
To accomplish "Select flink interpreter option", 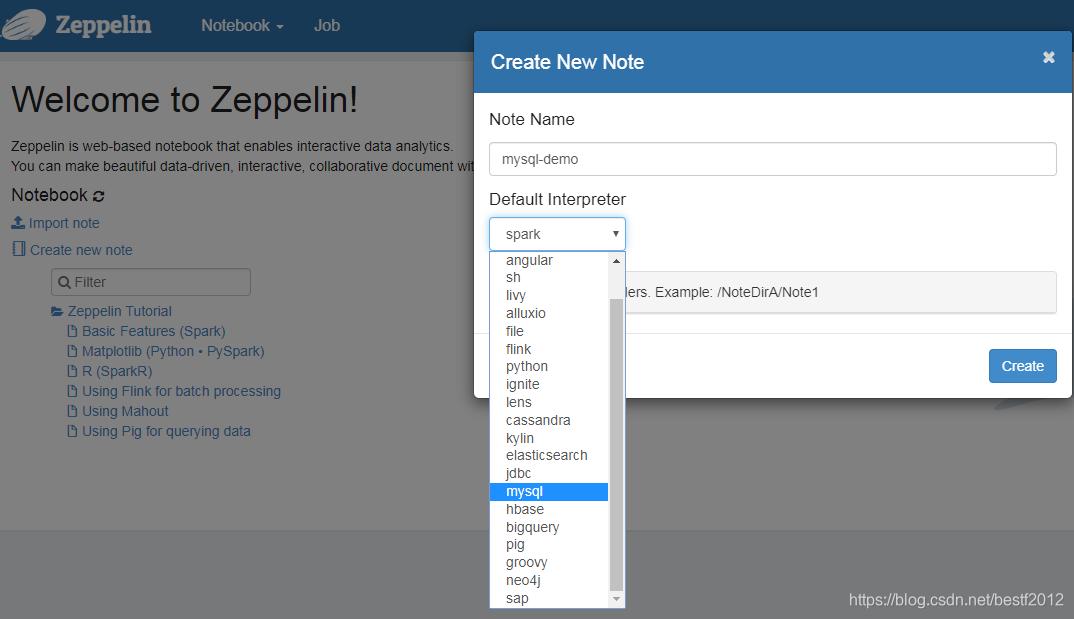I will click(x=549, y=349).
